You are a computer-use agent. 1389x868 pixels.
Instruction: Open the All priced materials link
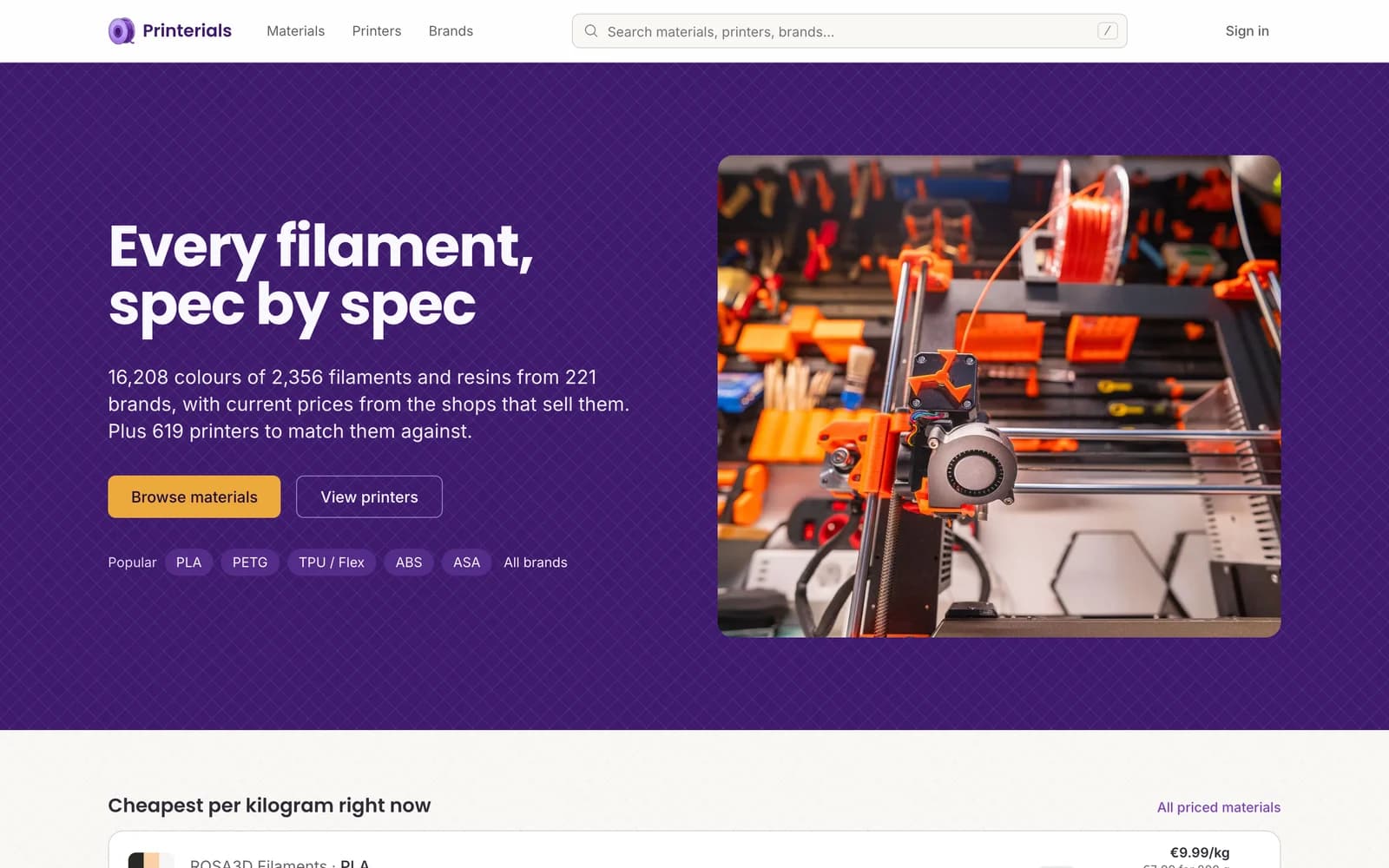[1218, 807]
